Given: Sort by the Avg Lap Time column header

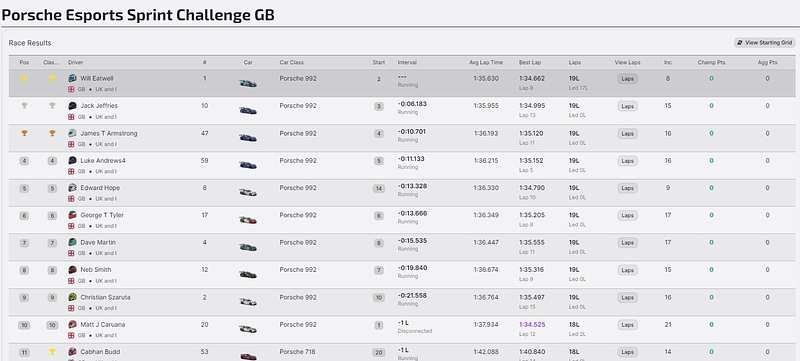Looking at the screenshot, I should tap(486, 62).
